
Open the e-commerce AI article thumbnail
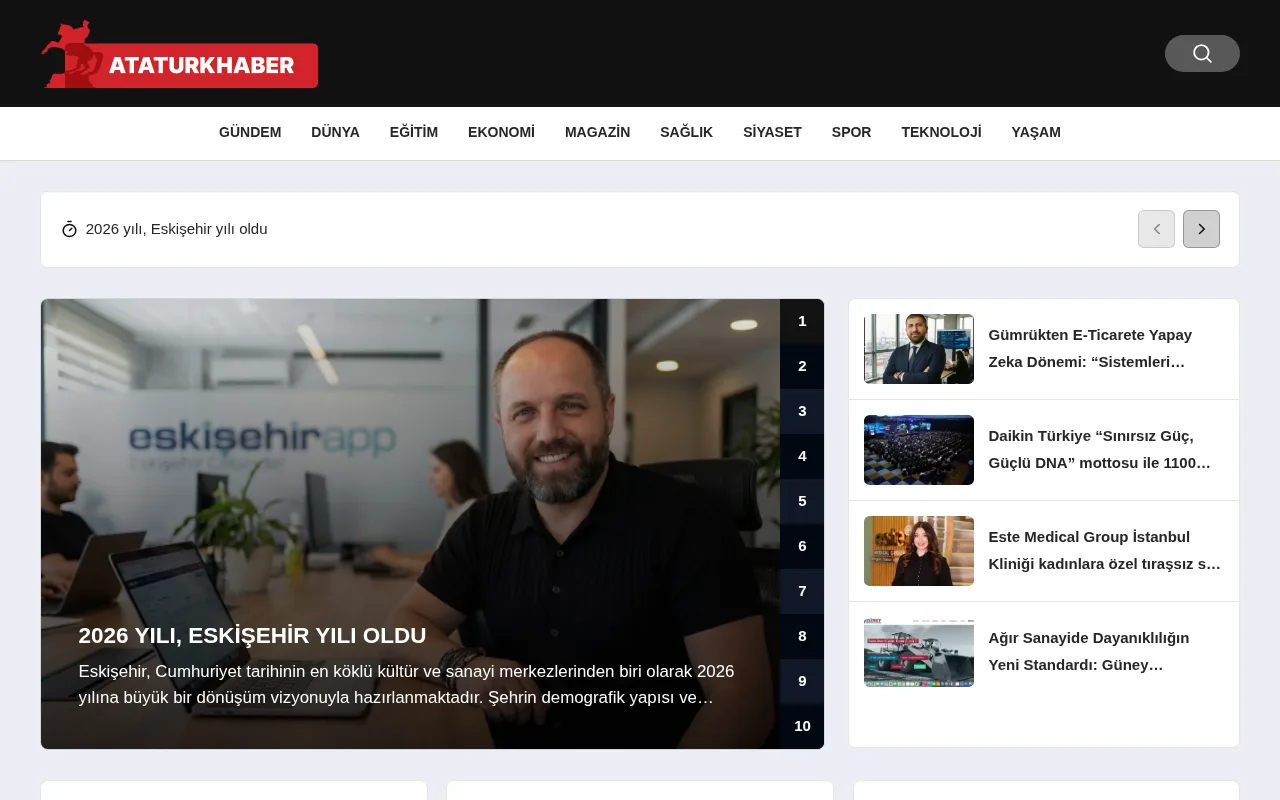918,349
